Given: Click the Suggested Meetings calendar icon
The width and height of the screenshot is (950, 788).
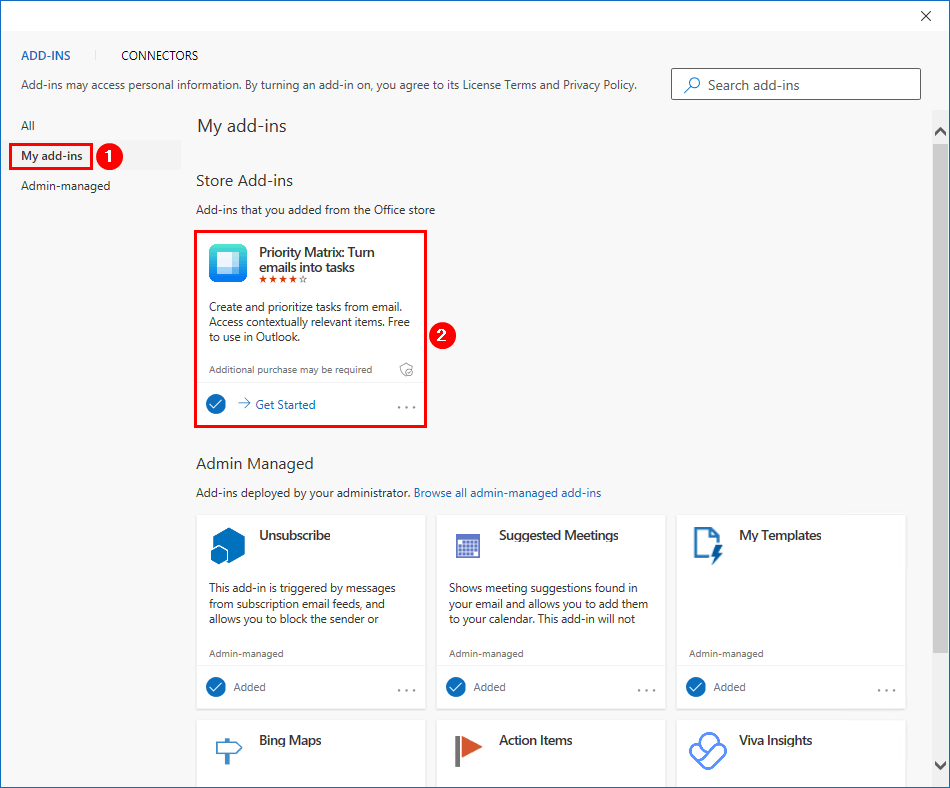Looking at the screenshot, I should click(468, 546).
